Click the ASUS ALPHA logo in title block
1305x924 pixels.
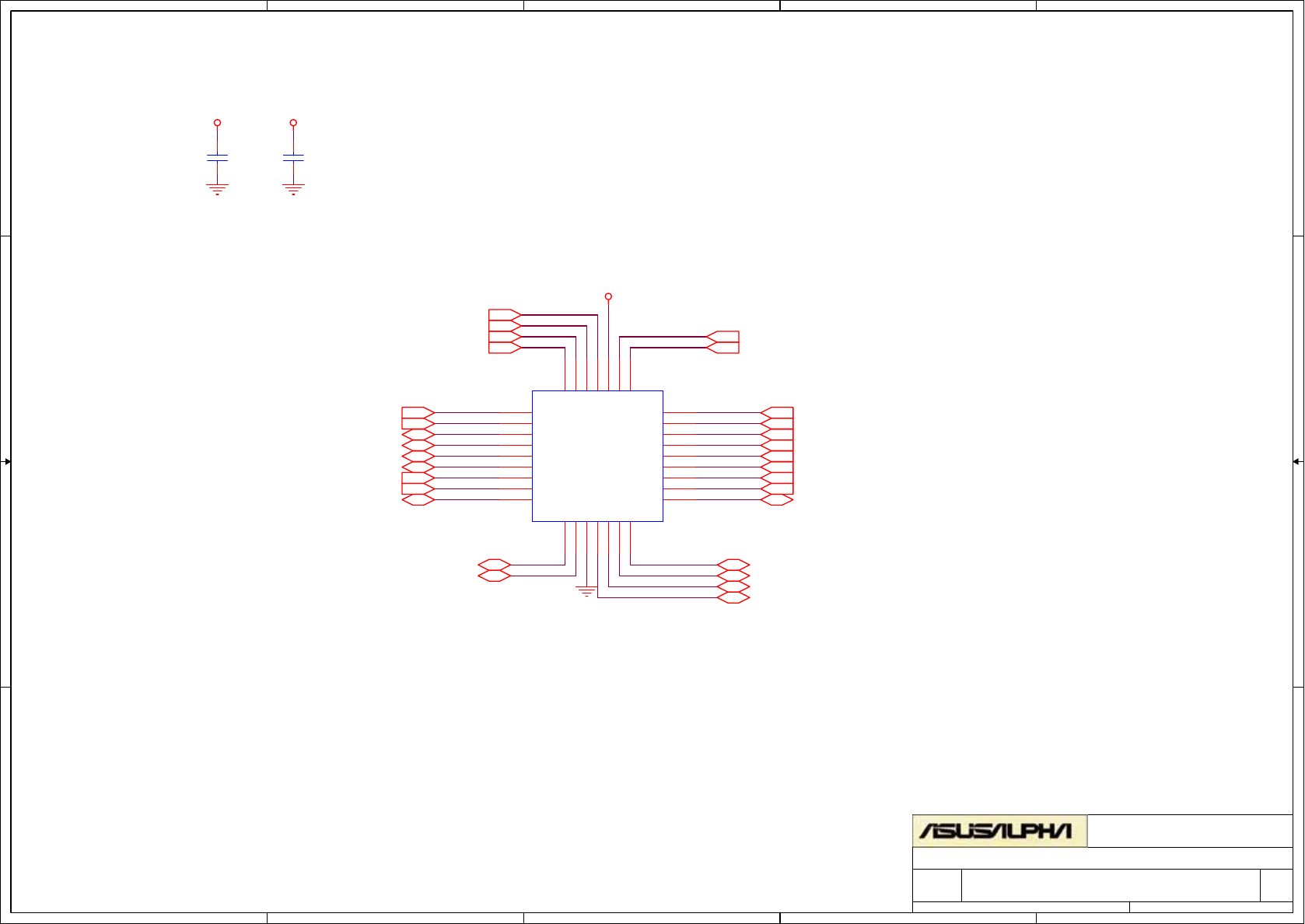[x=999, y=831]
